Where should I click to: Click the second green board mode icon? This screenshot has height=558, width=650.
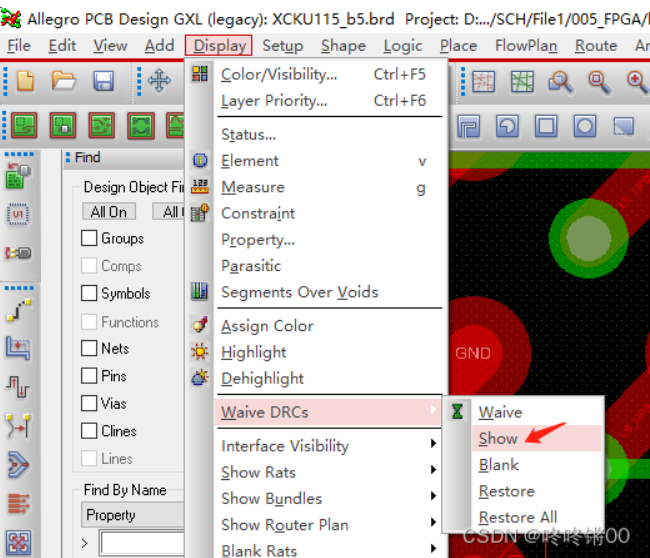point(63,125)
